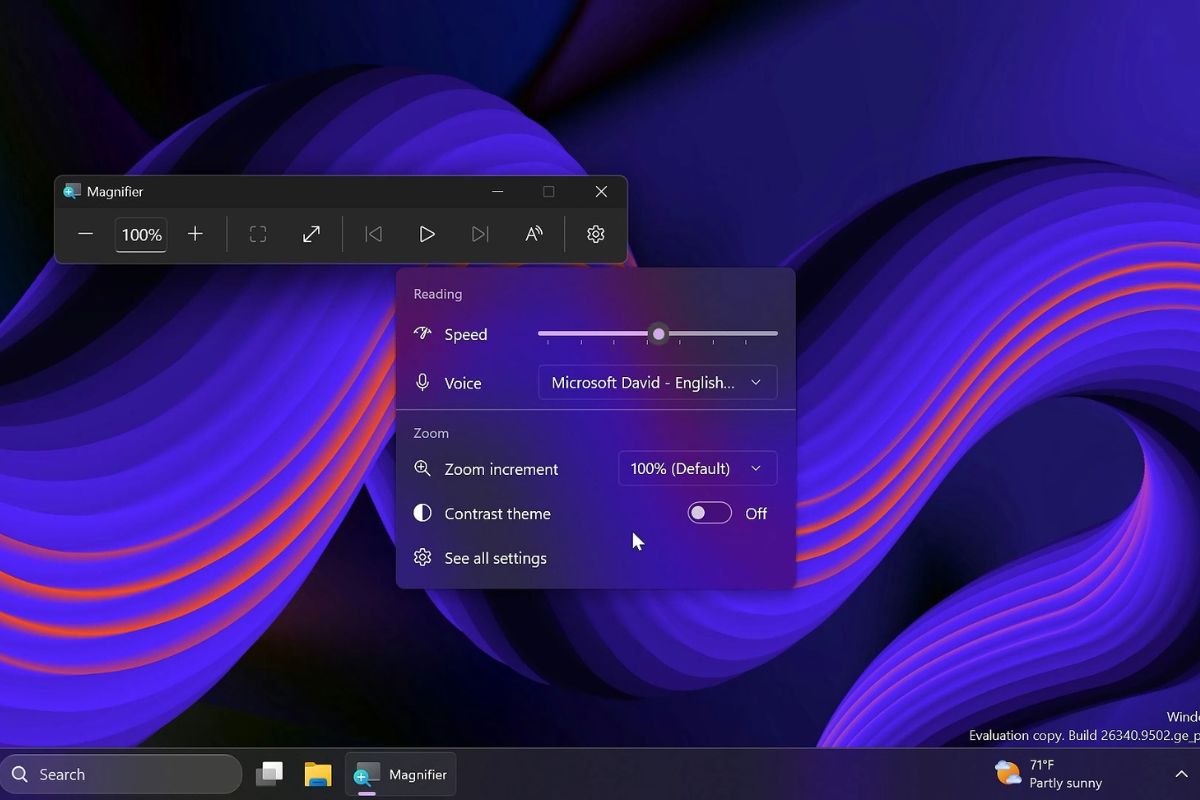Click the Off label beside Contrast theme
The height and width of the screenshot is (800, 1200).
[756, 514]
